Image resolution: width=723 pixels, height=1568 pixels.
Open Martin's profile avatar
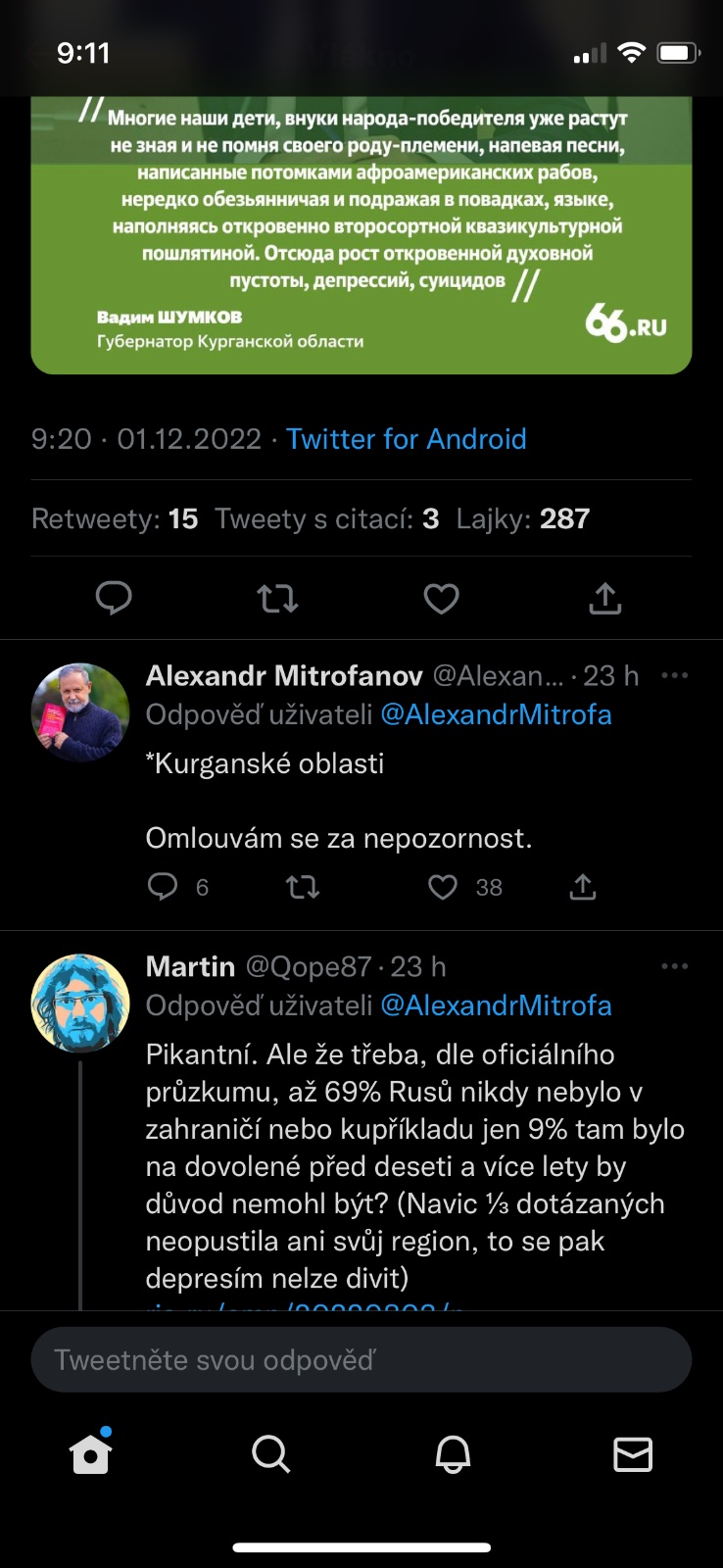pyautogui.click(x=80, y=1004)
